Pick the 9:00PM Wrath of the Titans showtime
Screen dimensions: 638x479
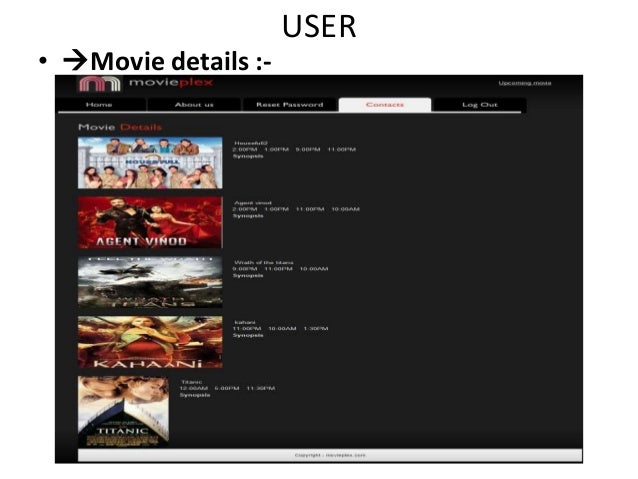coord(245,269)
